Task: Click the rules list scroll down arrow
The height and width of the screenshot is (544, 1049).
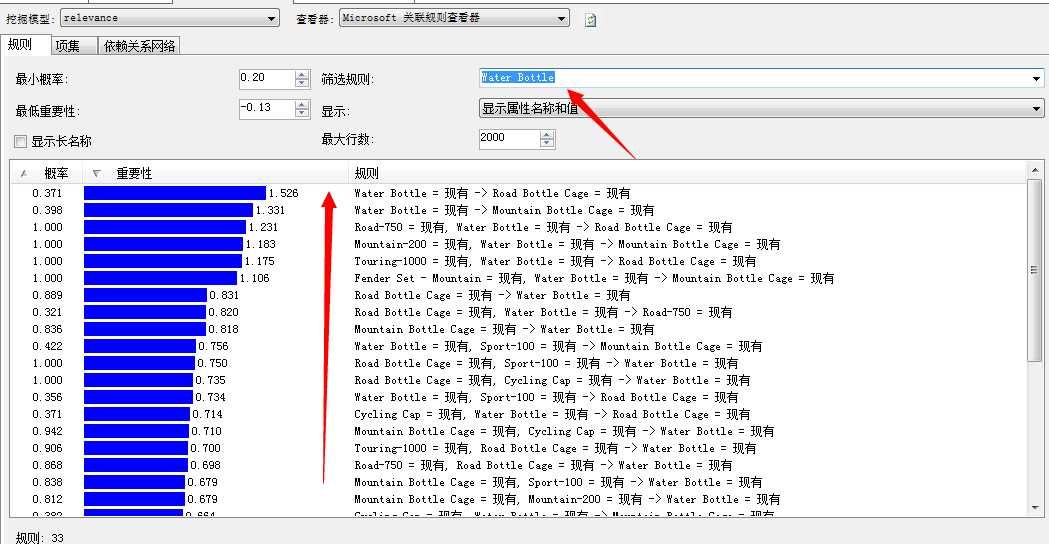Action: 1035,508
